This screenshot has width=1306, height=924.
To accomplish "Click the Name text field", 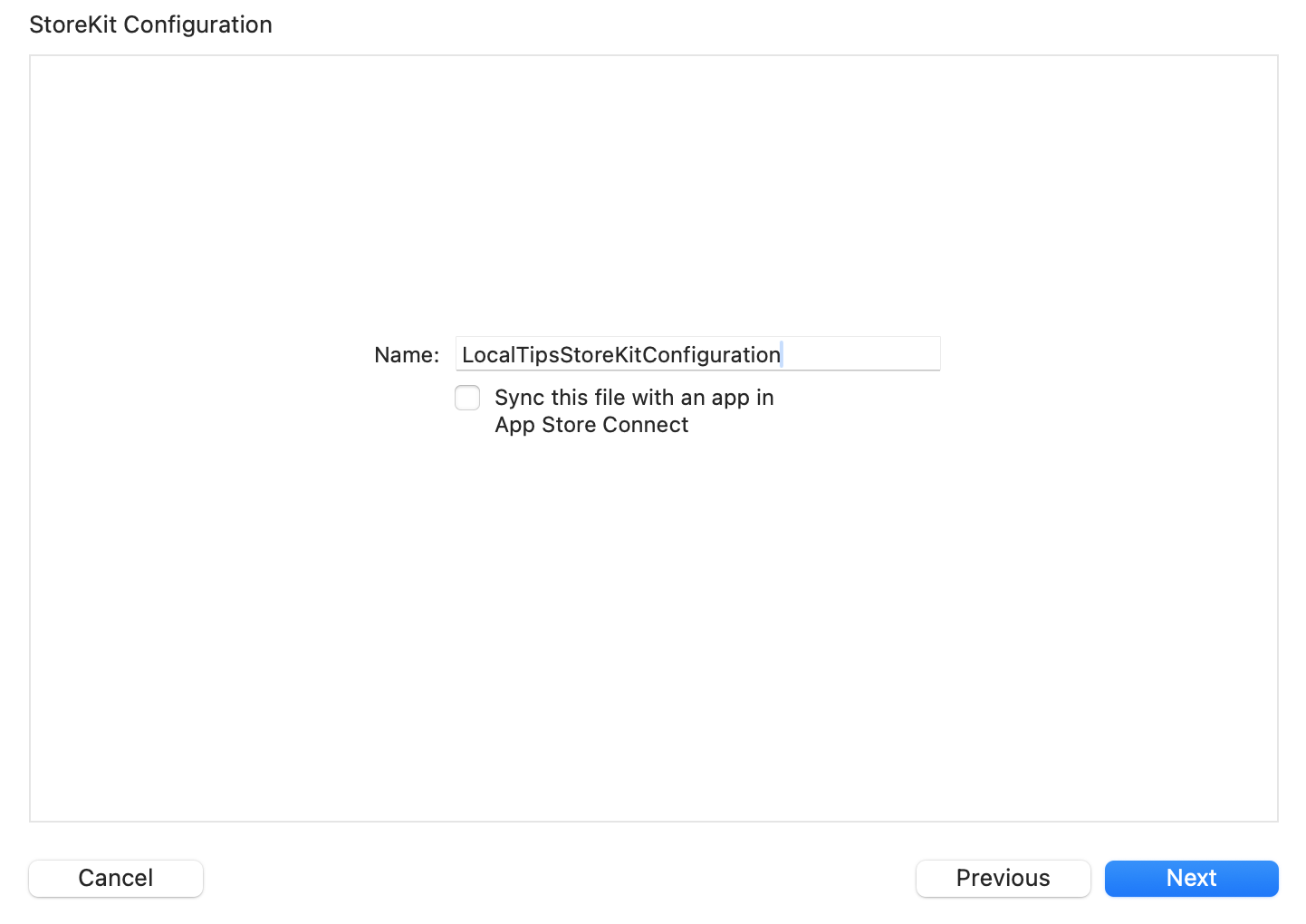I will tap(697, 353).
